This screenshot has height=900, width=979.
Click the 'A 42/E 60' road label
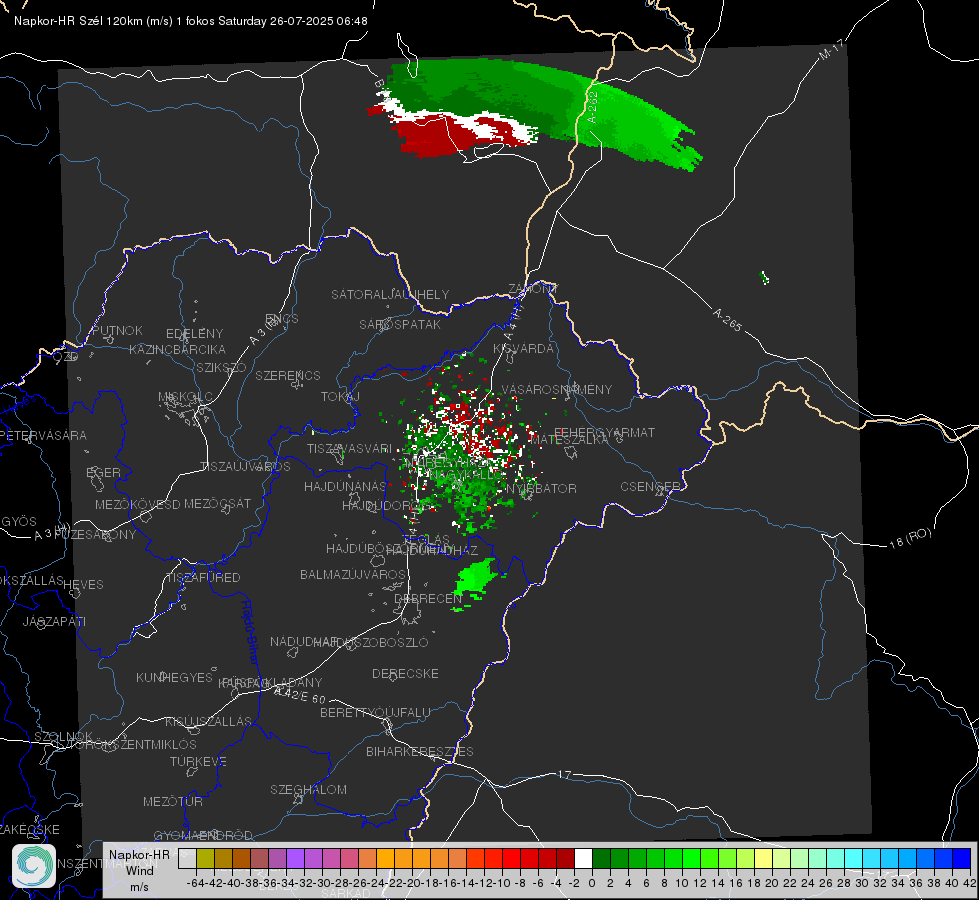coord(300,695)
